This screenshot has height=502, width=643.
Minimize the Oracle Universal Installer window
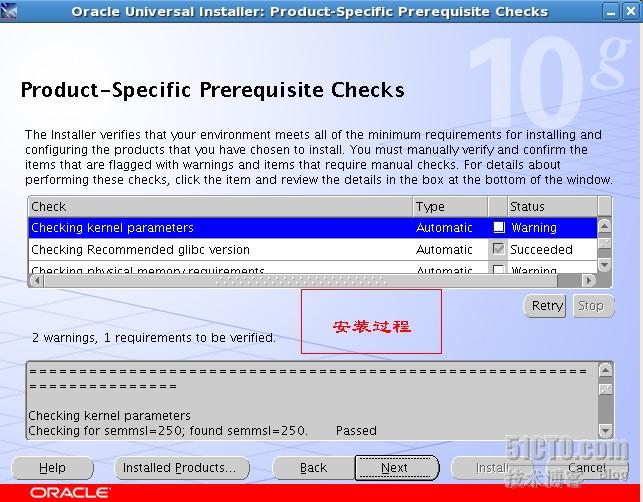point(611,11)
